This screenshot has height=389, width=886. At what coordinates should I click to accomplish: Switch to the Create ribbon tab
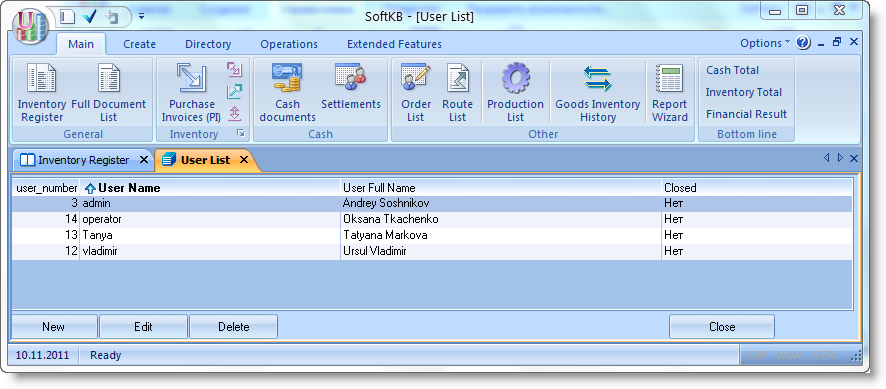(140, 44)
